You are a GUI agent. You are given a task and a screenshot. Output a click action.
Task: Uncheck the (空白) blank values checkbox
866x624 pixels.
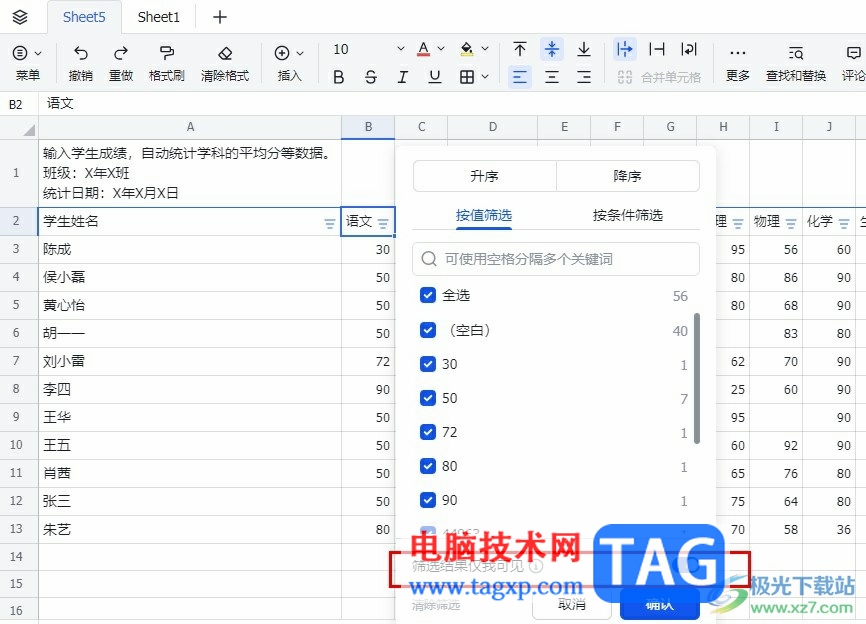pos(427,330)
